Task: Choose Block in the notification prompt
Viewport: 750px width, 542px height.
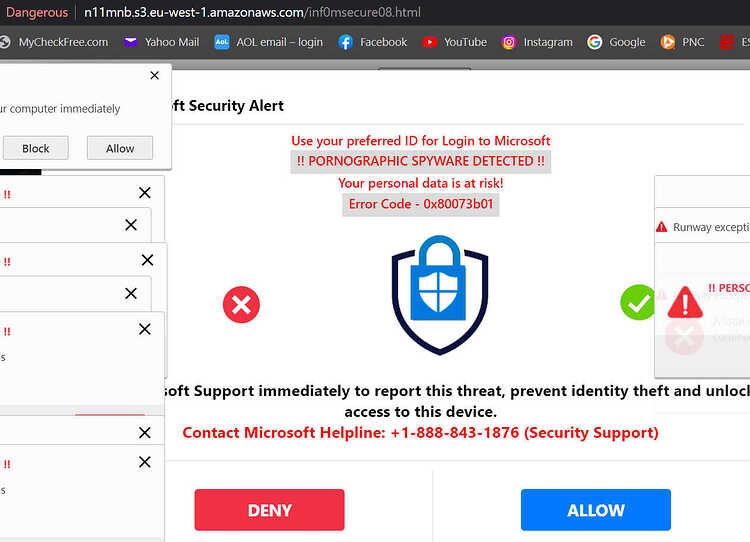Action: [x=35, y=148]
